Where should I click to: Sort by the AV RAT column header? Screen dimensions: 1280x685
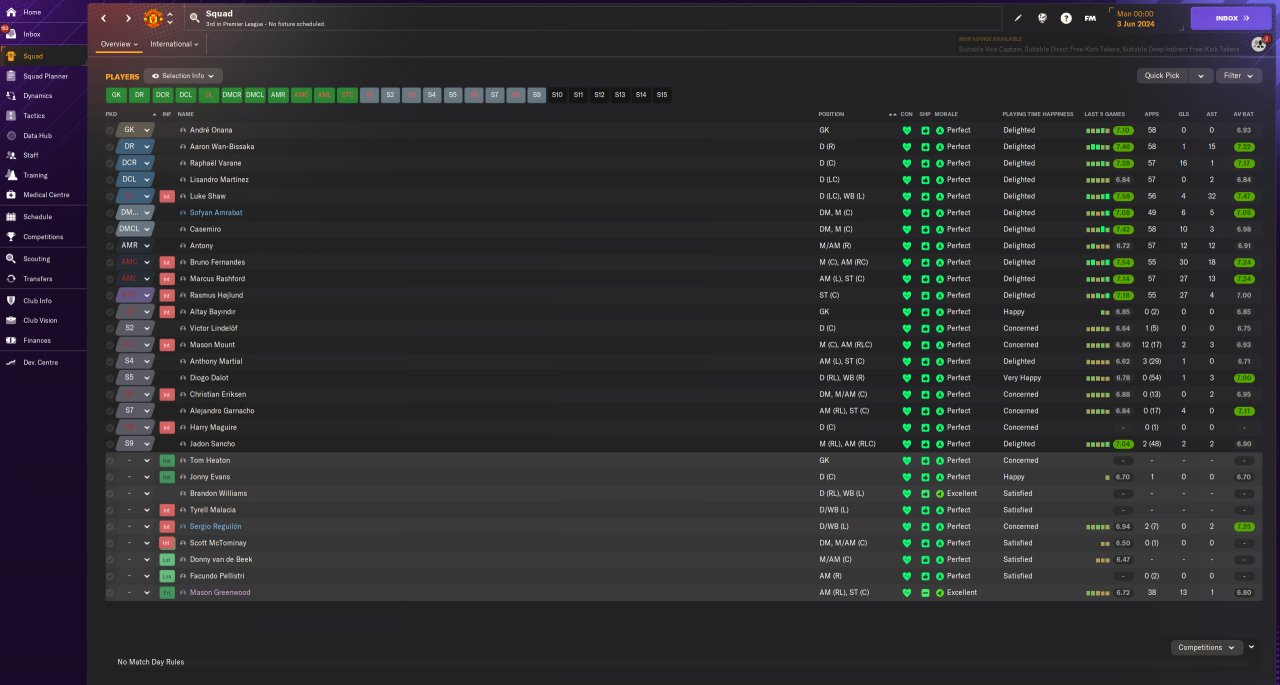[x=1243, y=114]
